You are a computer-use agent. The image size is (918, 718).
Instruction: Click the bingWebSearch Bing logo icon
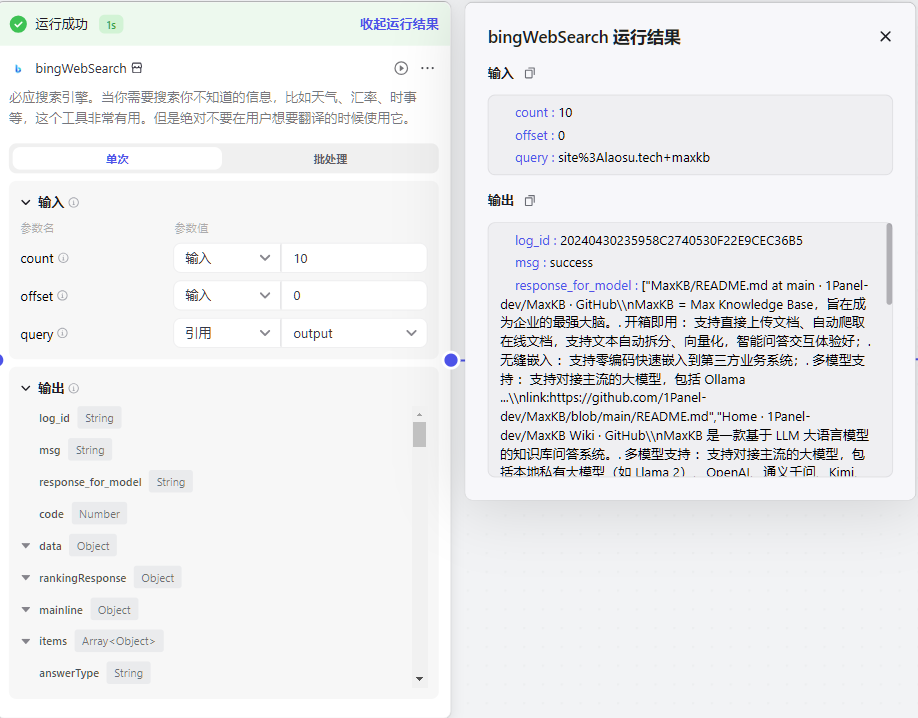18,69
